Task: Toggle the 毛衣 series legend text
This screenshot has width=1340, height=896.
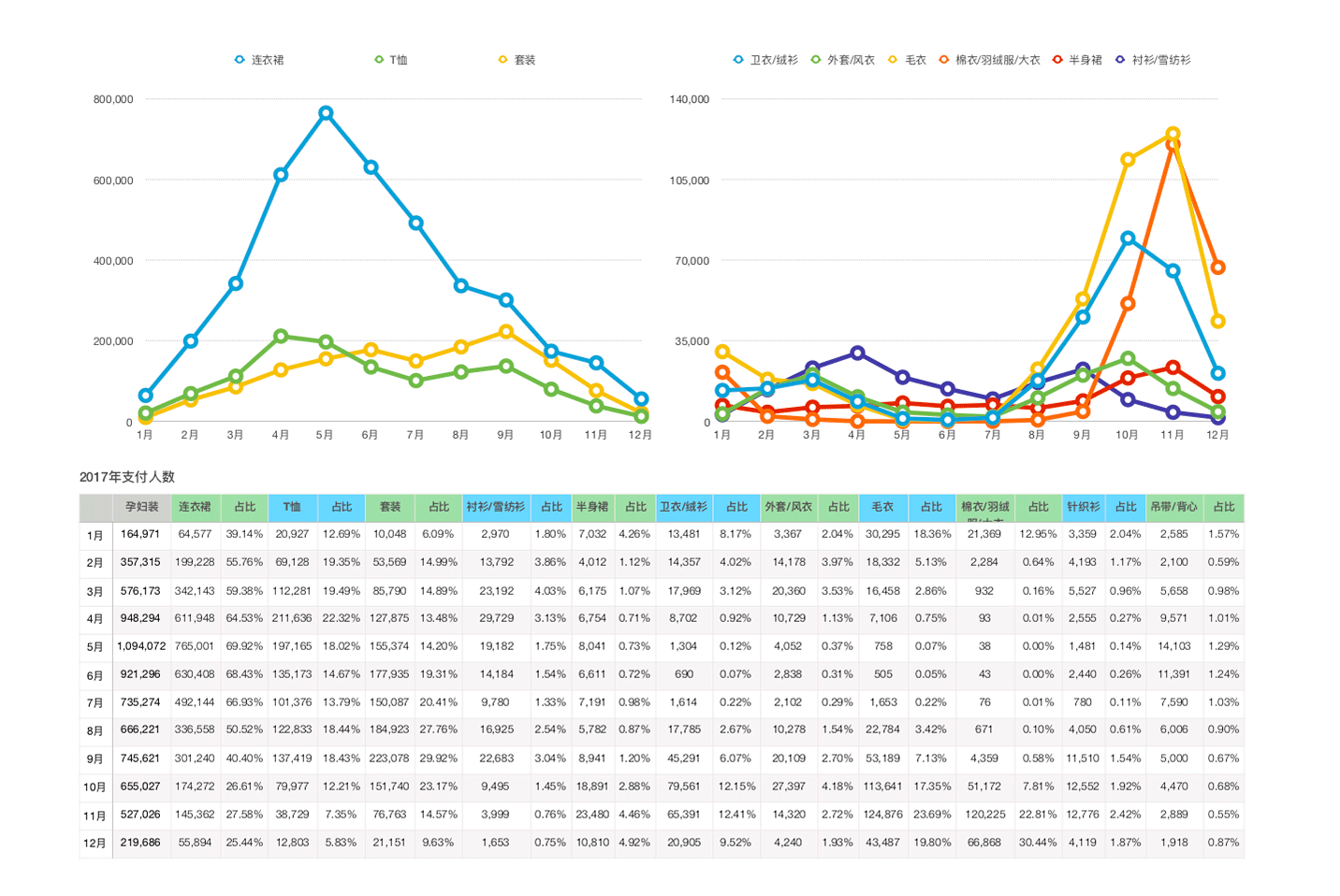Action: coord(915,60)
